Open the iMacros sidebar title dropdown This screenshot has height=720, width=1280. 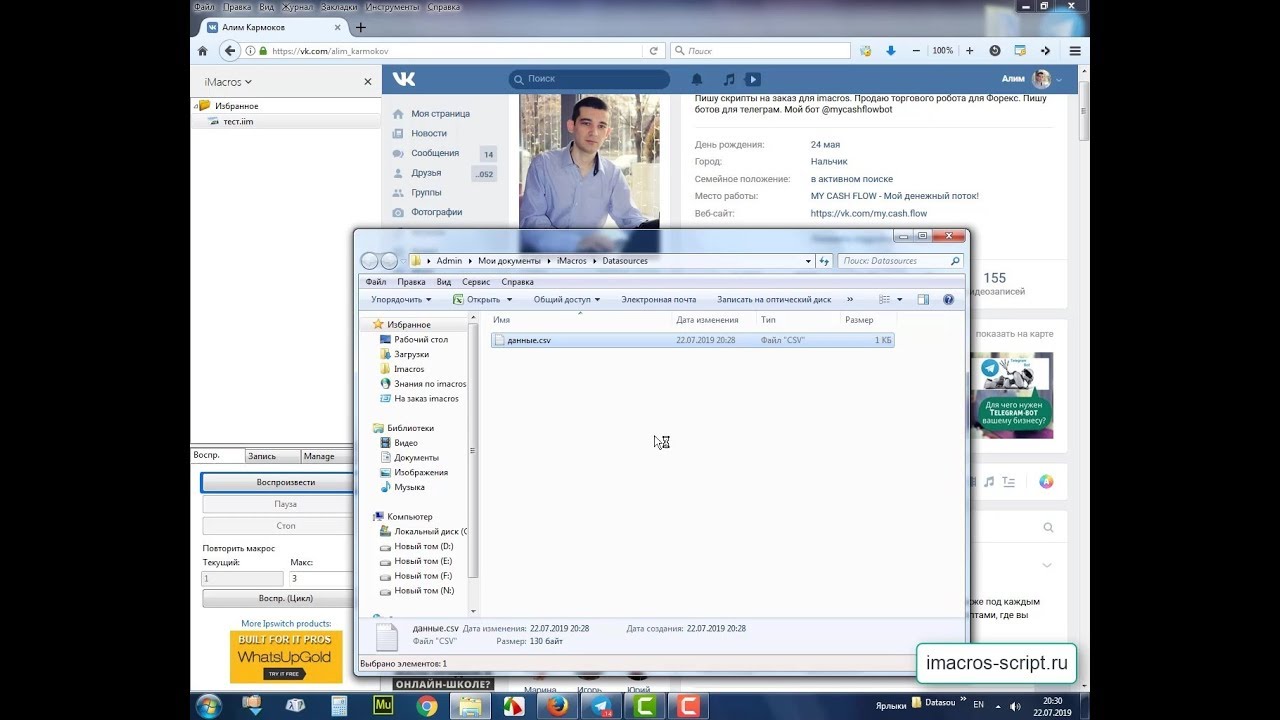click(228, 82)
